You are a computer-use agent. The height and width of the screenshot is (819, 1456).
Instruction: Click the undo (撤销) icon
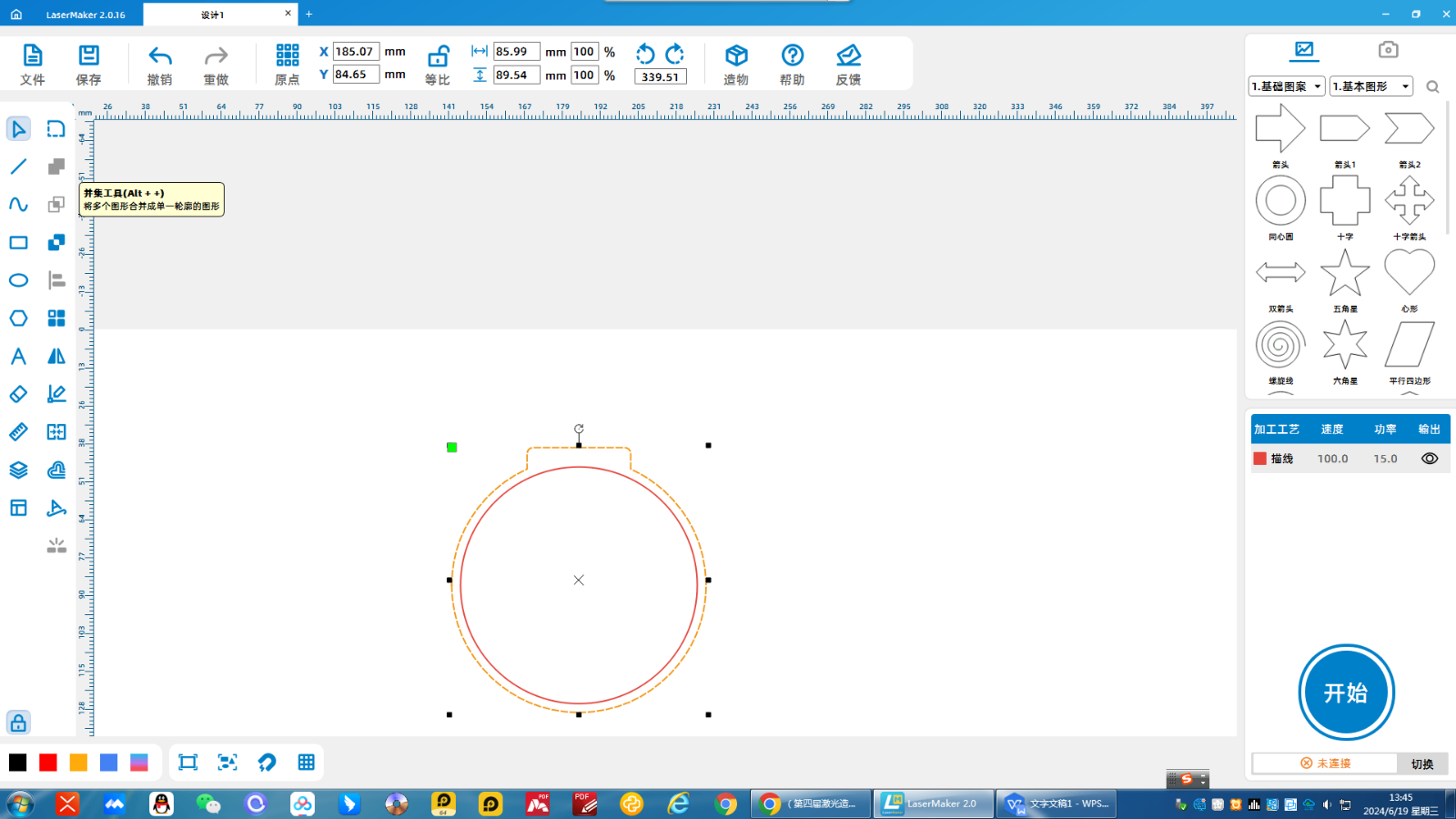pyautogui.click(x=160, y=56)
